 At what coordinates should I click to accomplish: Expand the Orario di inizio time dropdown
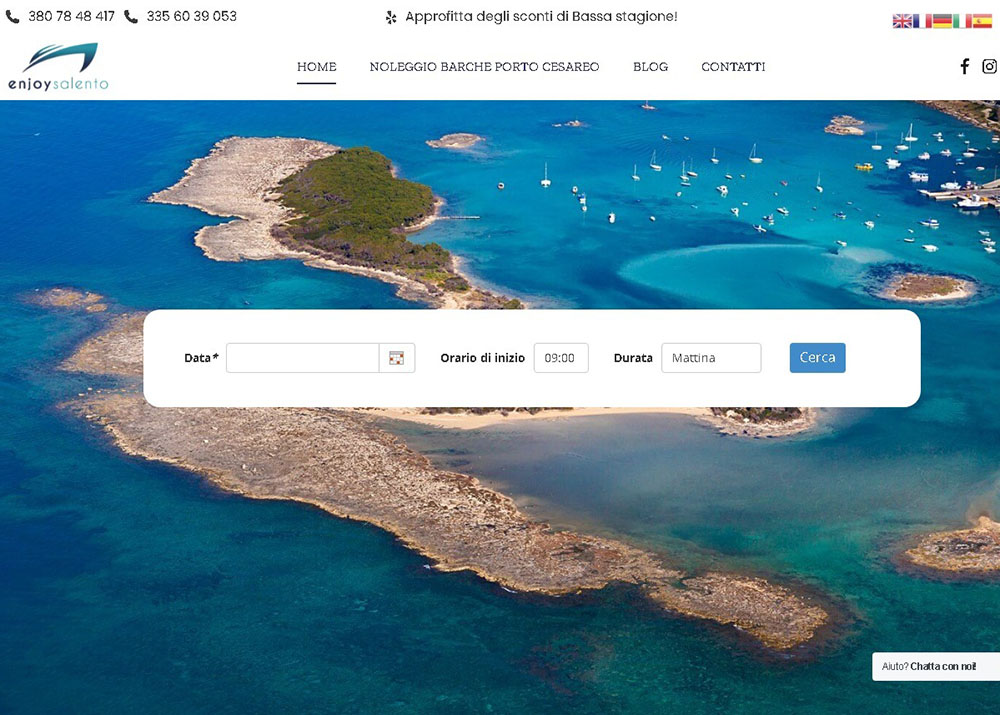[561, 358]
